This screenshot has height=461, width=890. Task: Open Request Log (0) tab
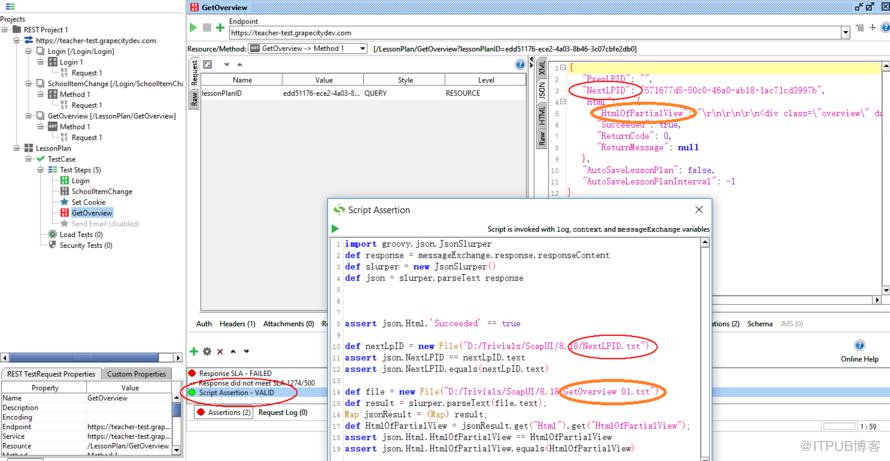(283, 413)
